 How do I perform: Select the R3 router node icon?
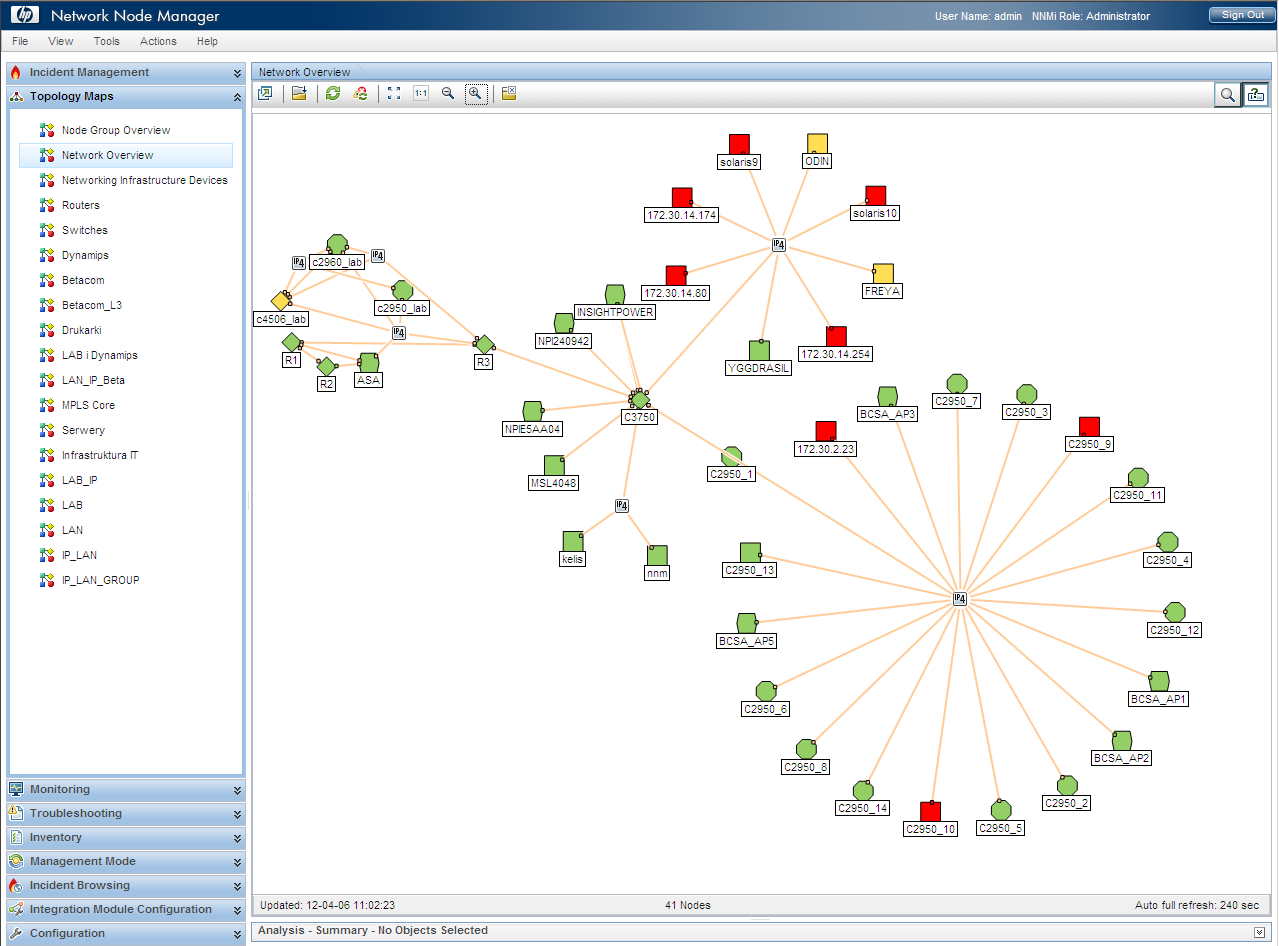484,344
